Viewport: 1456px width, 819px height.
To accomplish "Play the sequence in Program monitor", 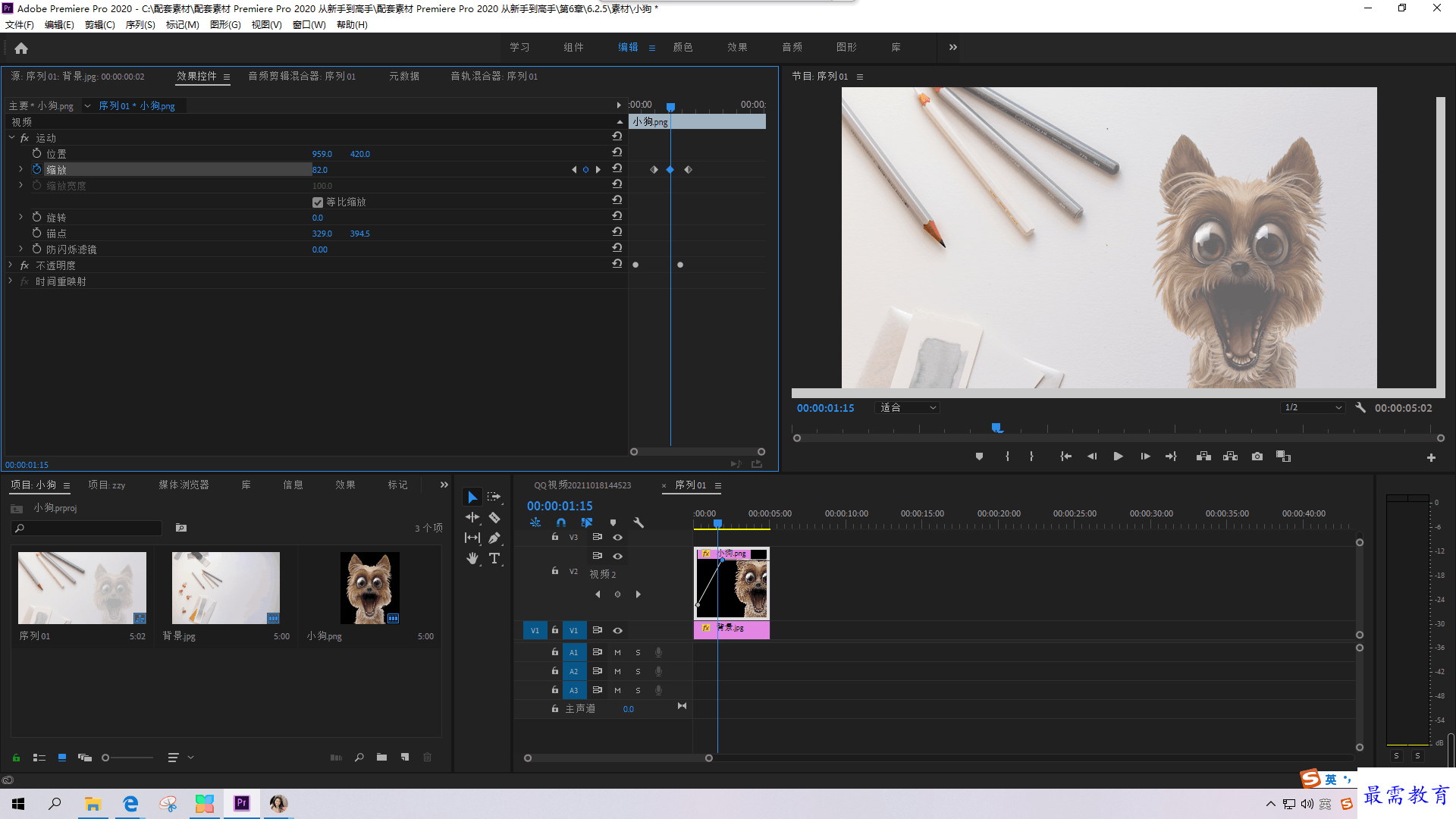I will click(1118, 457).
